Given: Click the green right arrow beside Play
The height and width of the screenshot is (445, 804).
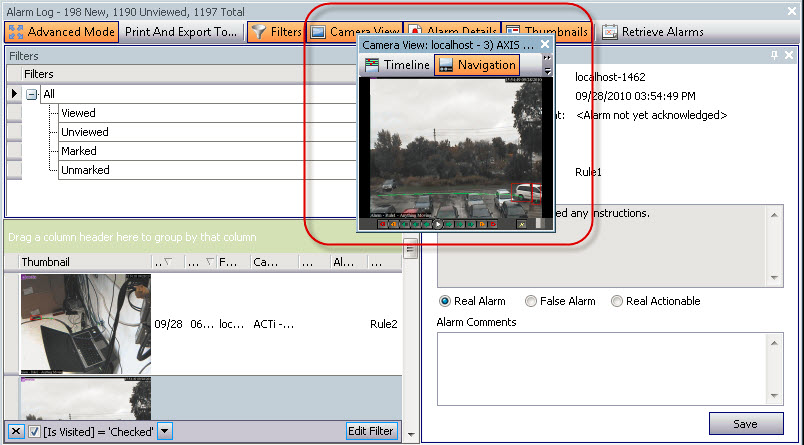Looking at the screenshot, I should coord(449,224).
